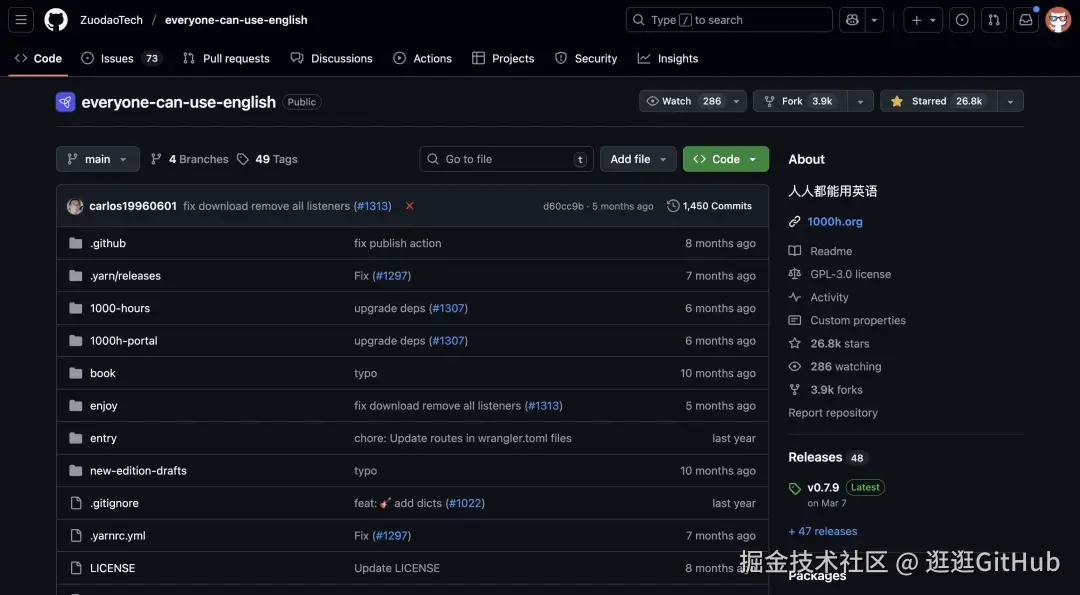The image size is (1080, 595).
Task: Open the book folder
Action: (x=103, y=373)
